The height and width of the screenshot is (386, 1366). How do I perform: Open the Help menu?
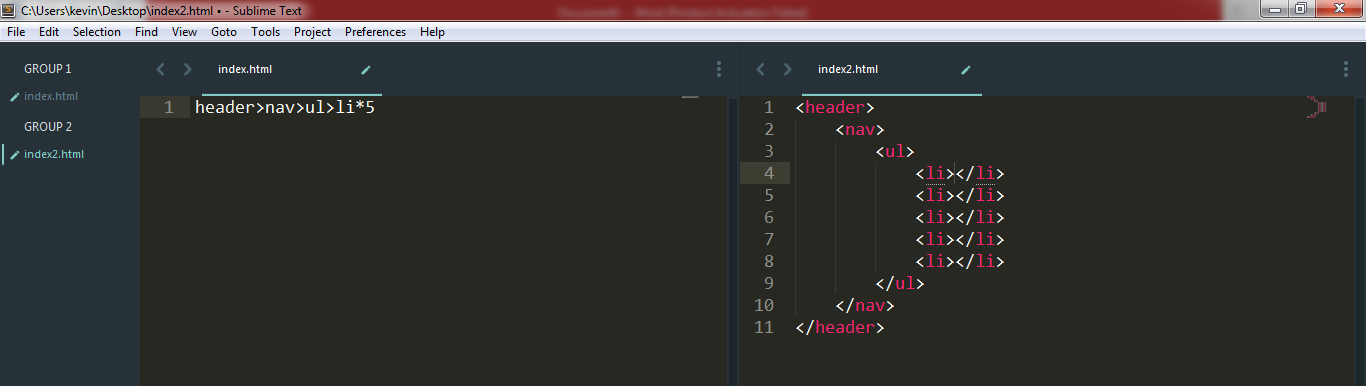pyautogui.click(x=432, y=32)
